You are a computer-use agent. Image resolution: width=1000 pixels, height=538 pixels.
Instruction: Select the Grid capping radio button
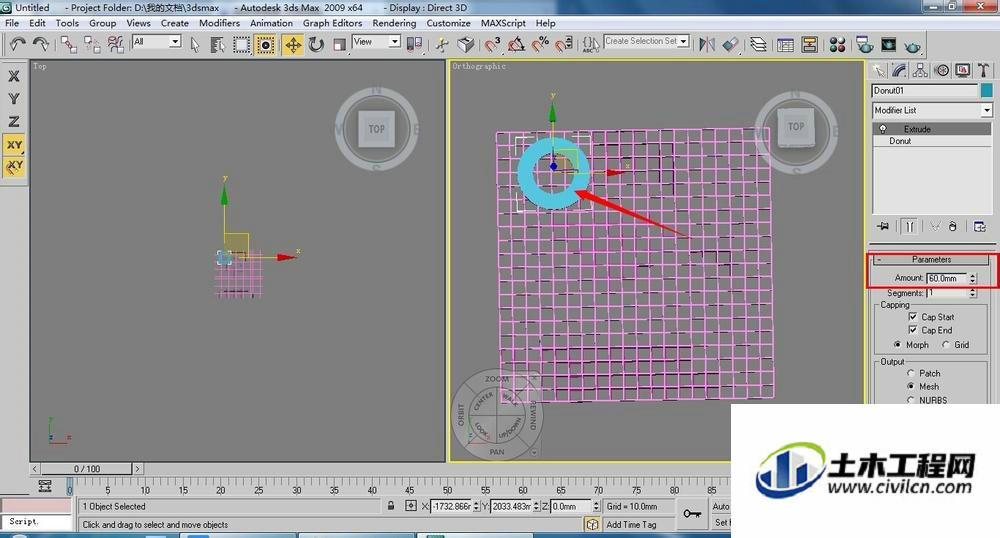coord(946,344)
